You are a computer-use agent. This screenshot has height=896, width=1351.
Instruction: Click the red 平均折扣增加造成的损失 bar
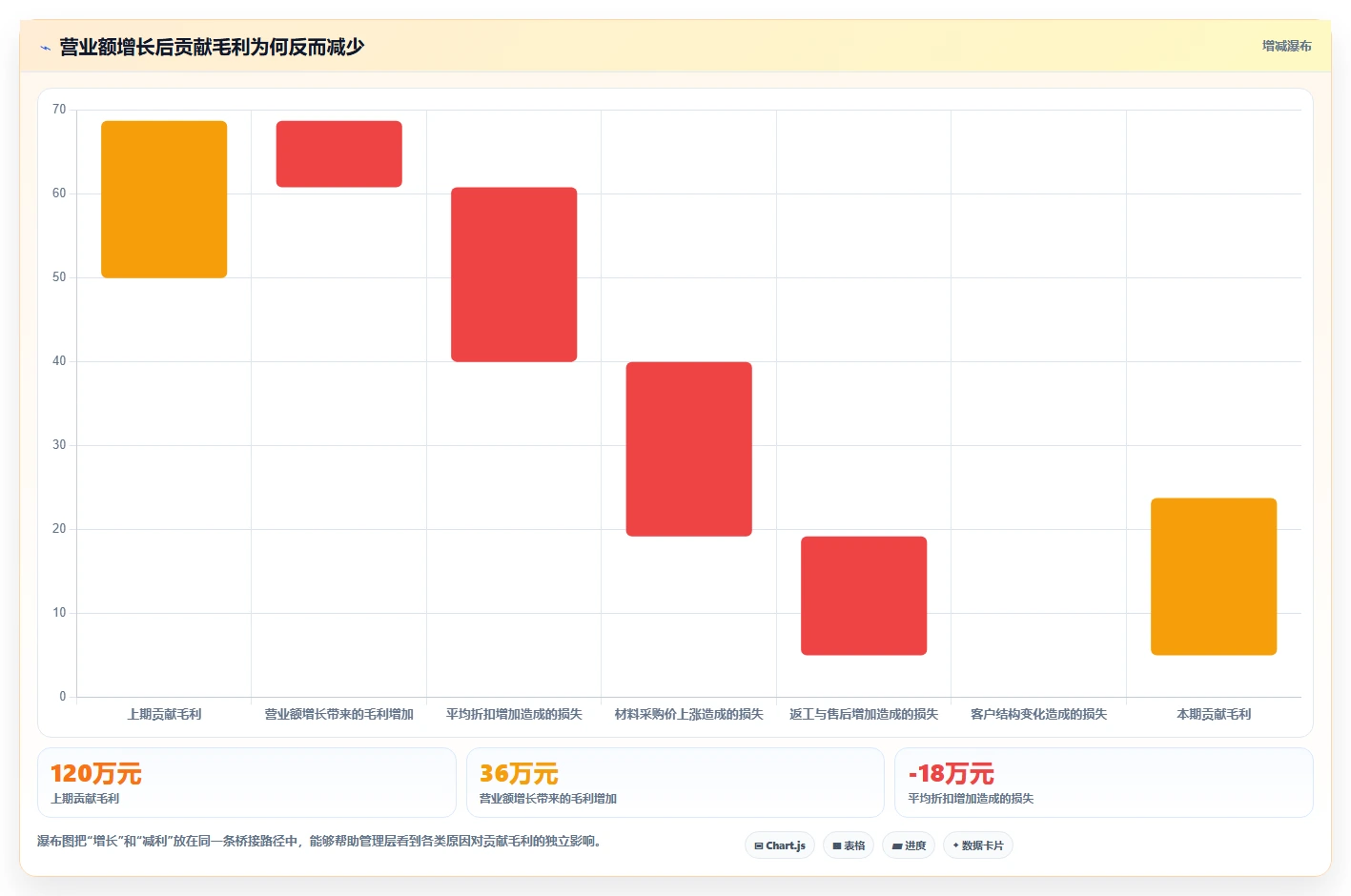(514, 275)
